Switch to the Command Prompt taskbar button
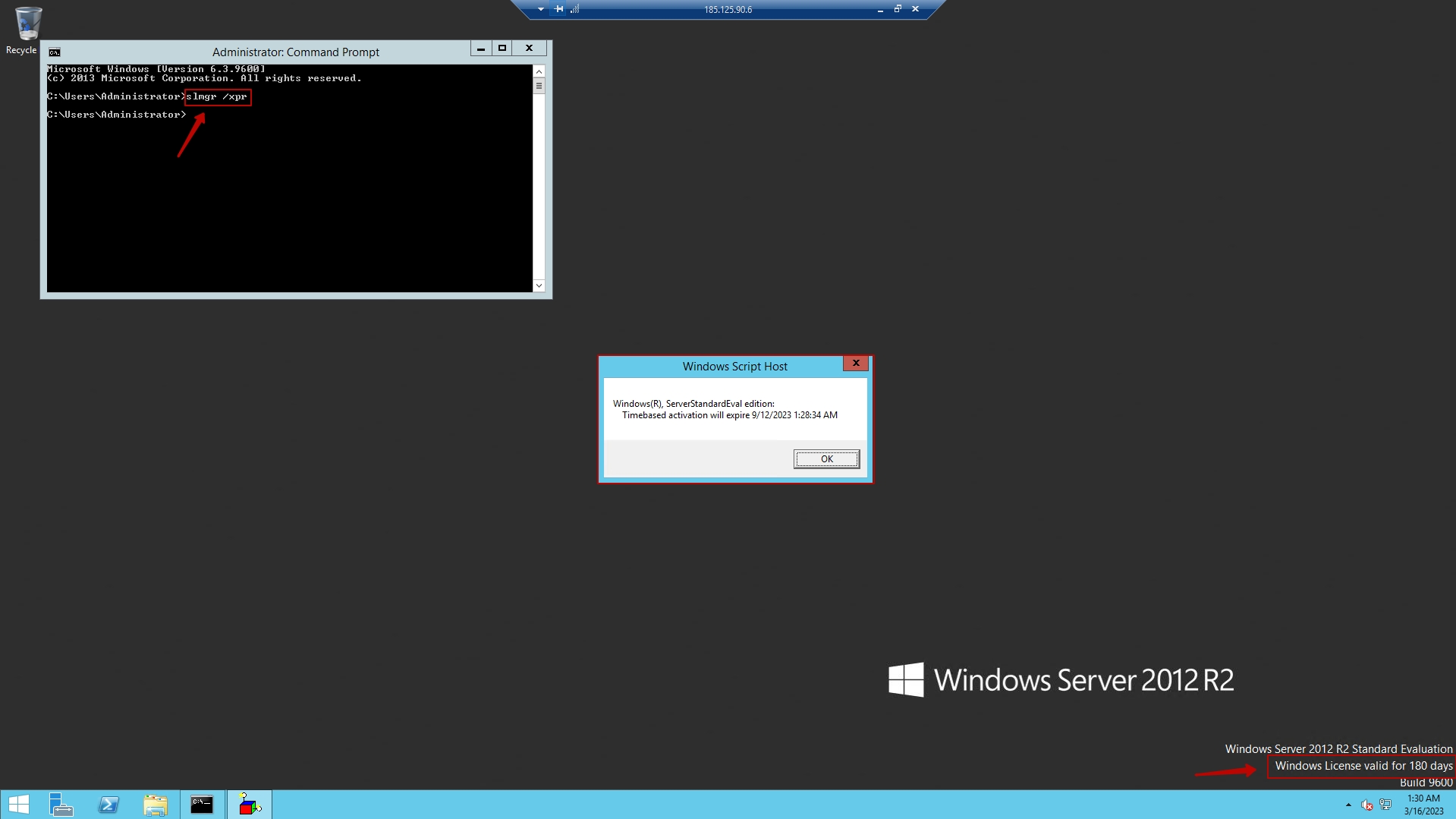This screenshot has width=1456, height=819. (203, 805)
